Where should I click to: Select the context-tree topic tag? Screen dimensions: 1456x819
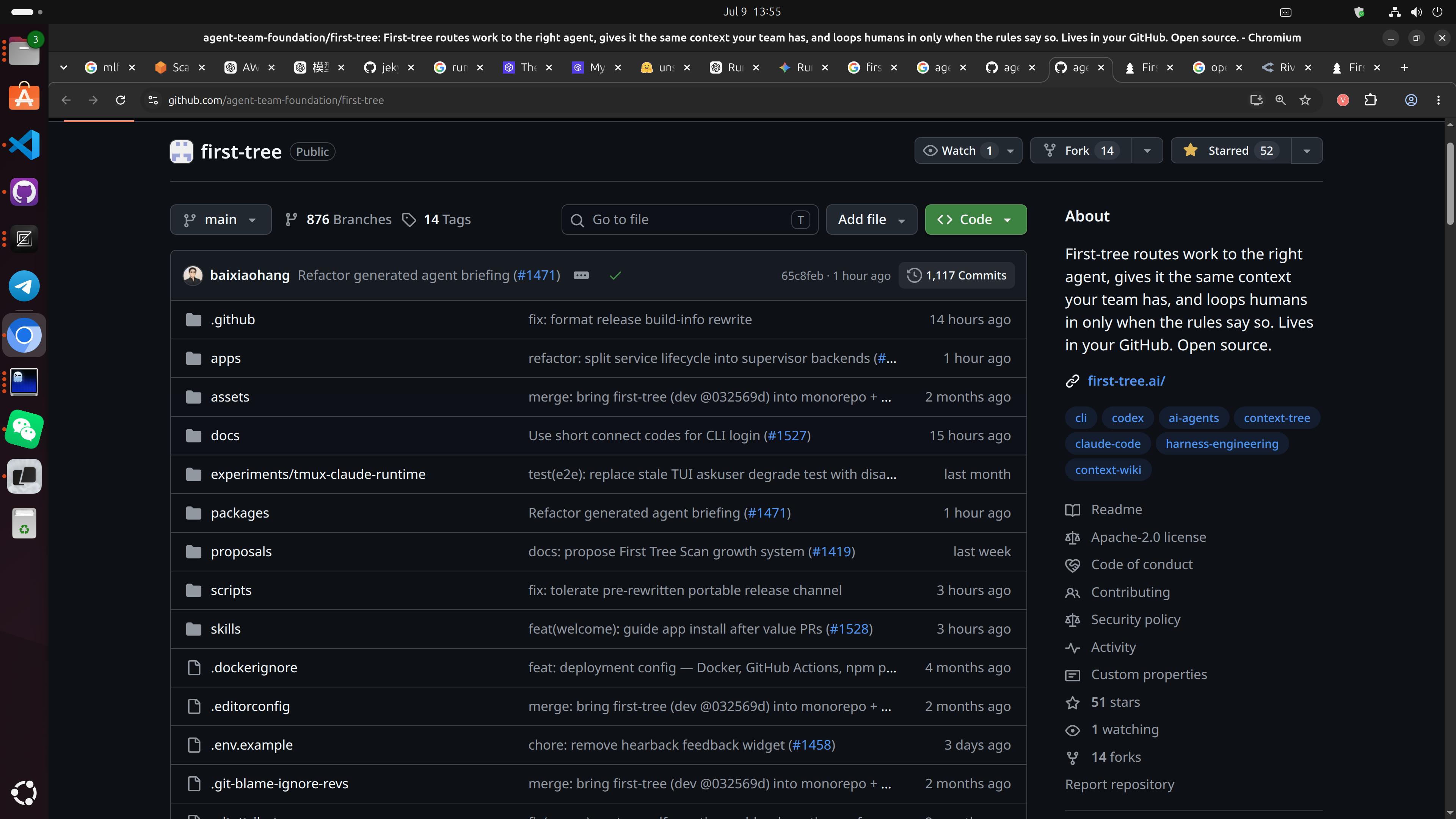tap(1276, 418)
